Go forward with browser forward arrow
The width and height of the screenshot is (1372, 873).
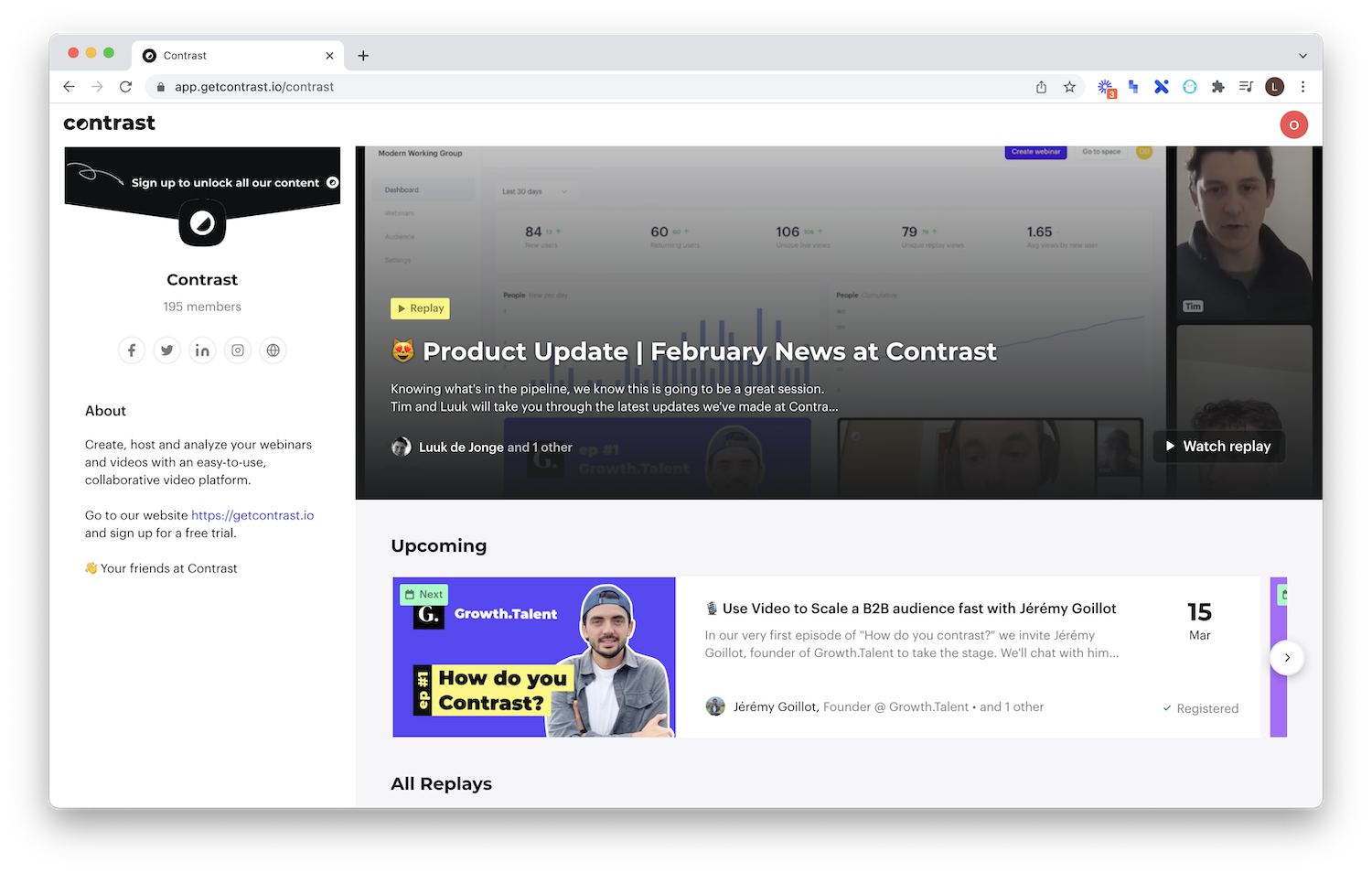(98, 87)
